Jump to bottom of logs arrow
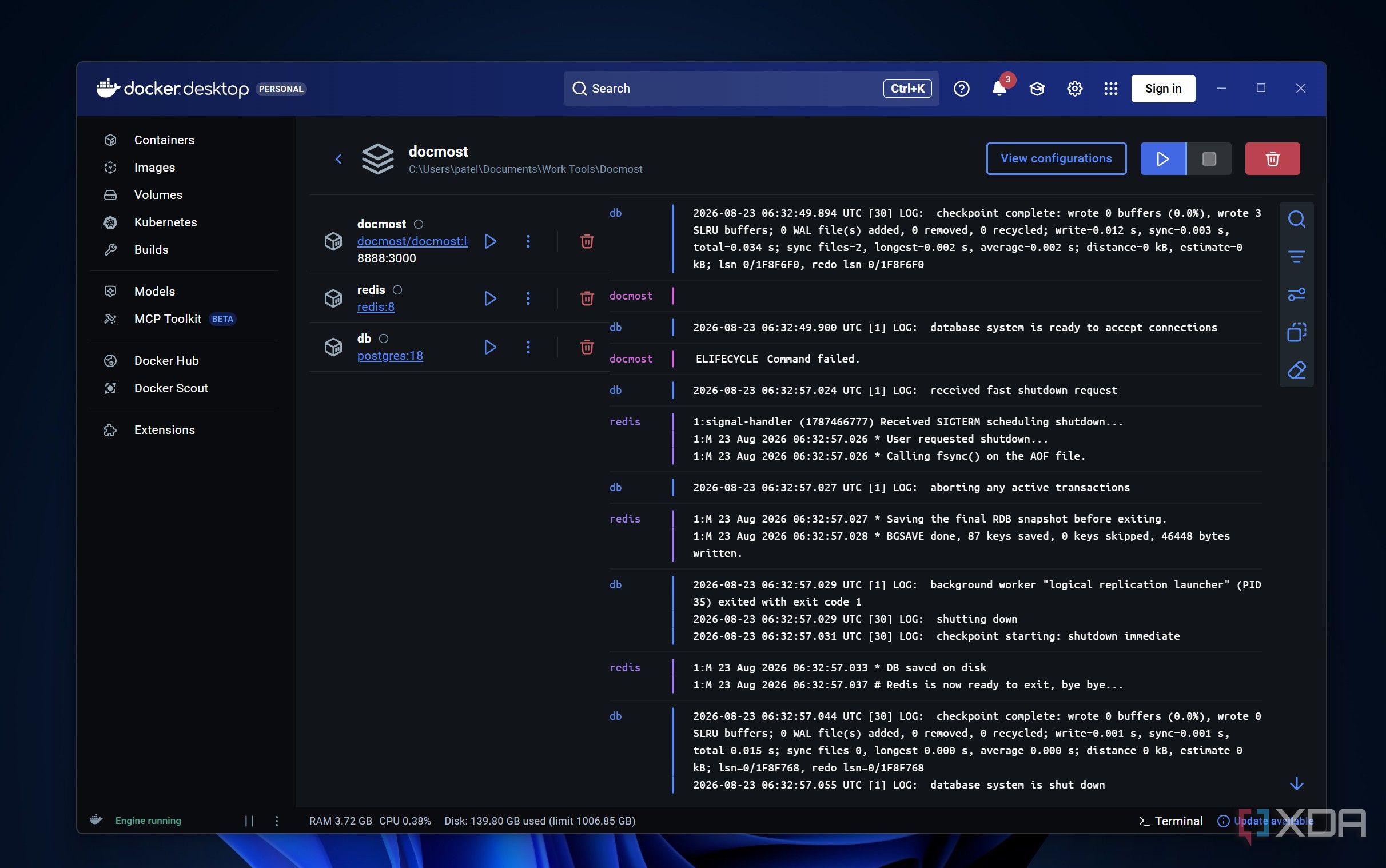Image resolution: width=1386 pixels, height=868 pixels. click(1296, 784)
